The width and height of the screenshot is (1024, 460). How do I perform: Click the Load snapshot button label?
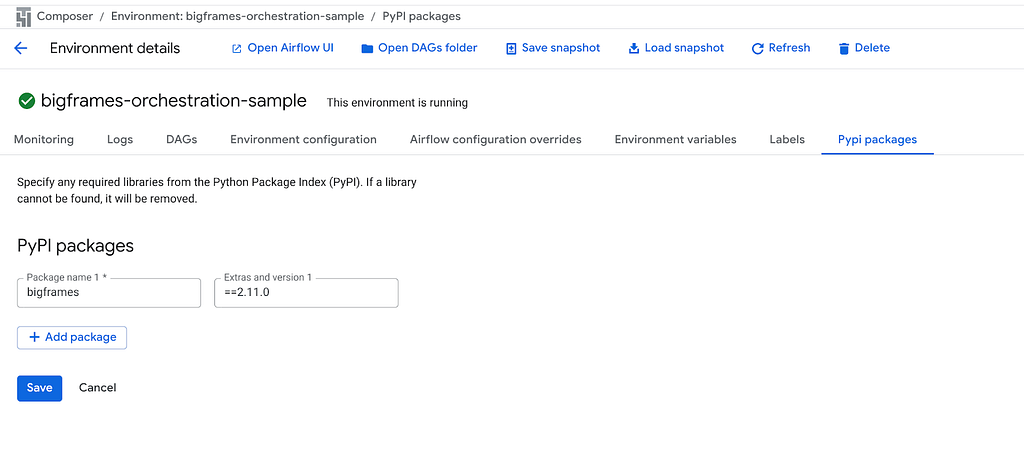[x=684, y=48]
